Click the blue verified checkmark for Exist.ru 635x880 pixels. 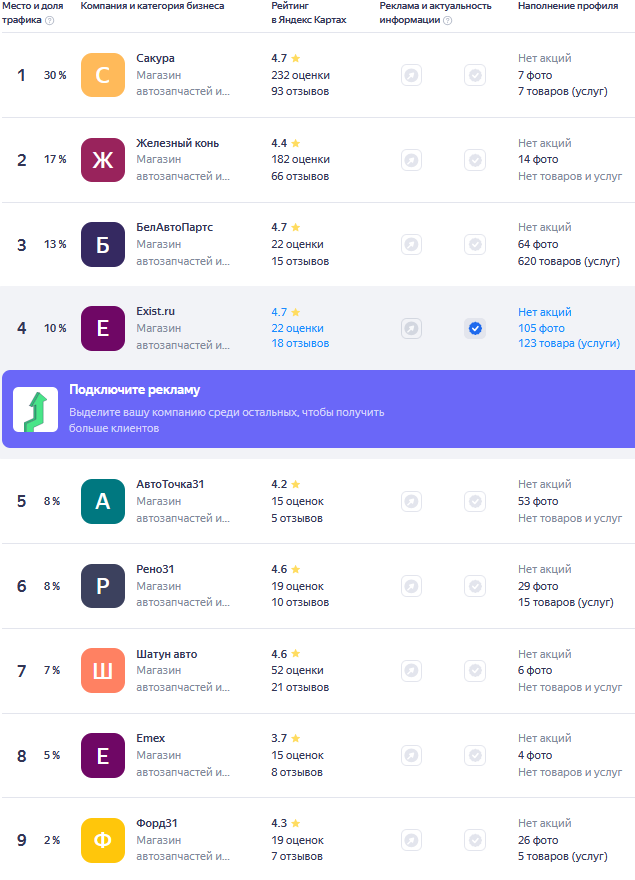pos(475,328)
